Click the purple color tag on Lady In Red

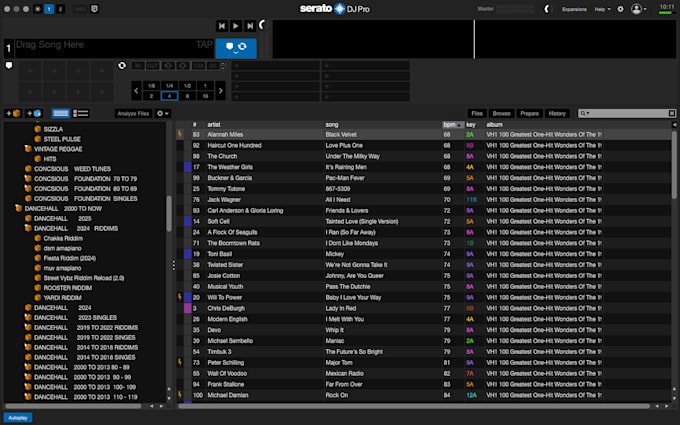point(188,308)
